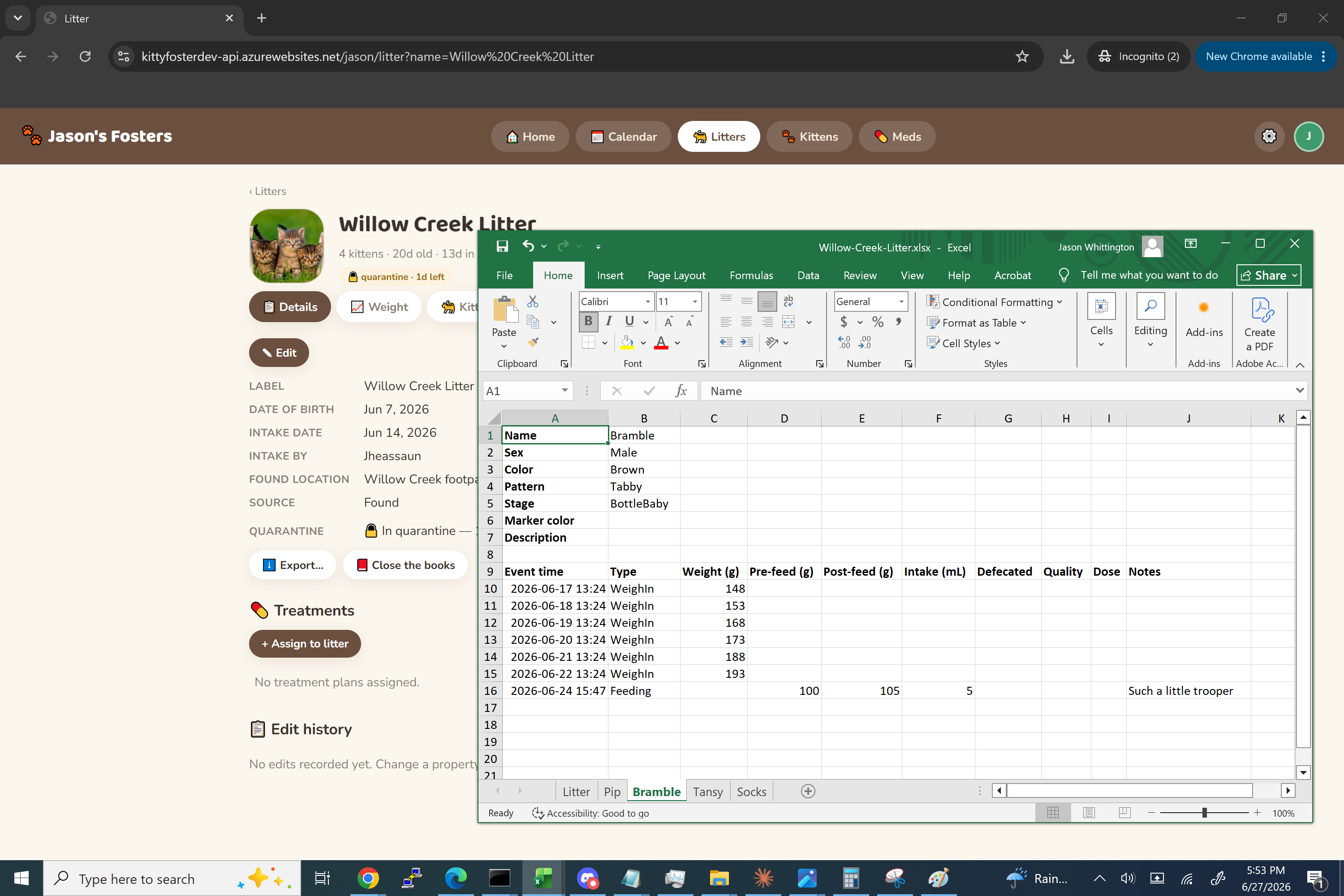1344x896 pixels.
Task: Switch to Page Break Preview in status bar
Action: [1124, 813]
